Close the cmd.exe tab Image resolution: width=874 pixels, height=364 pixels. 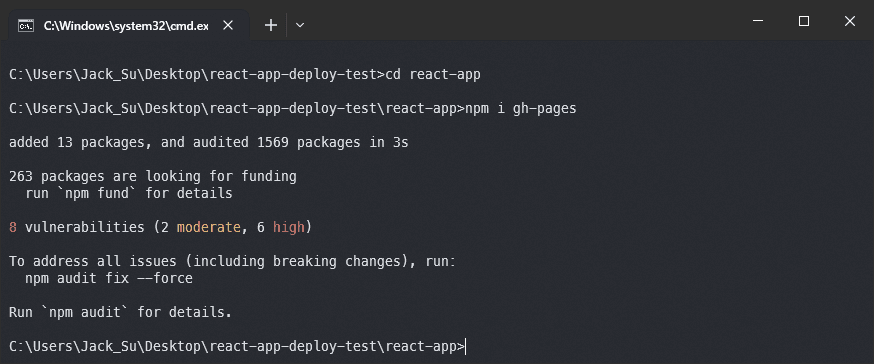coord(228,25)
